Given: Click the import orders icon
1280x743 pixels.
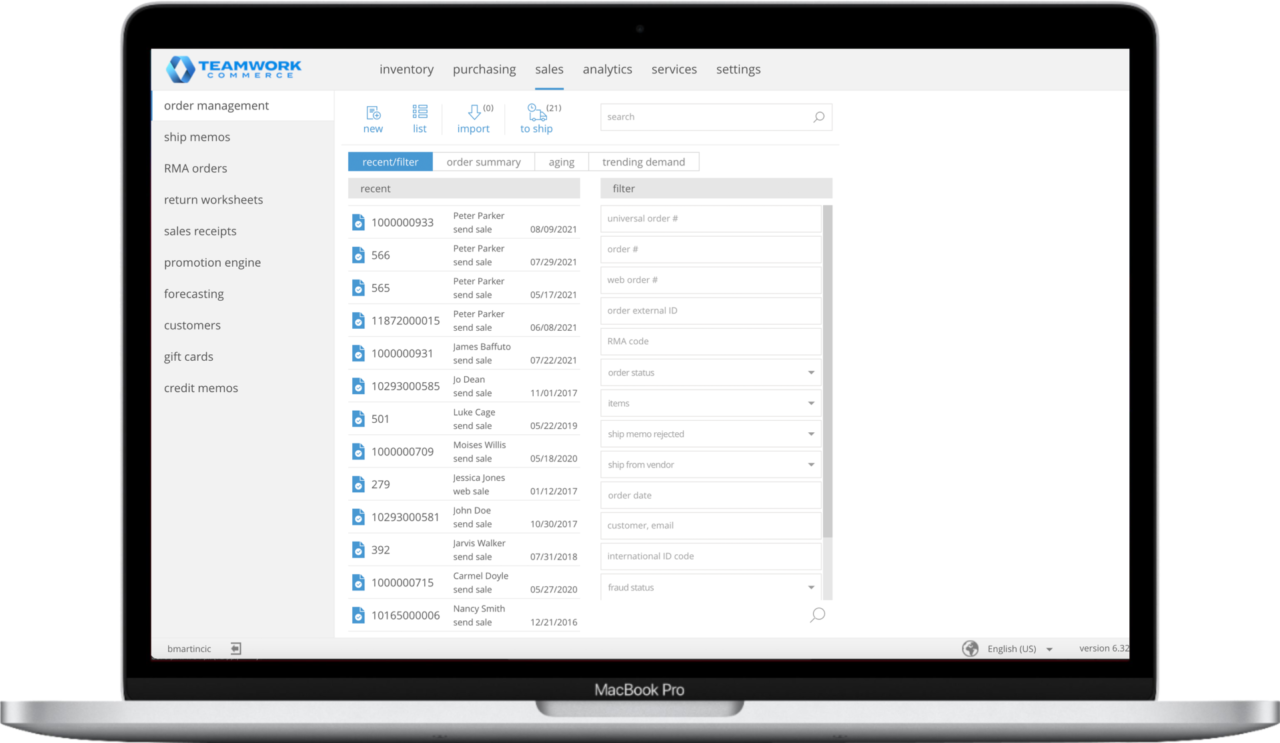Looking at the screenshot, I should tap(473, 113).
